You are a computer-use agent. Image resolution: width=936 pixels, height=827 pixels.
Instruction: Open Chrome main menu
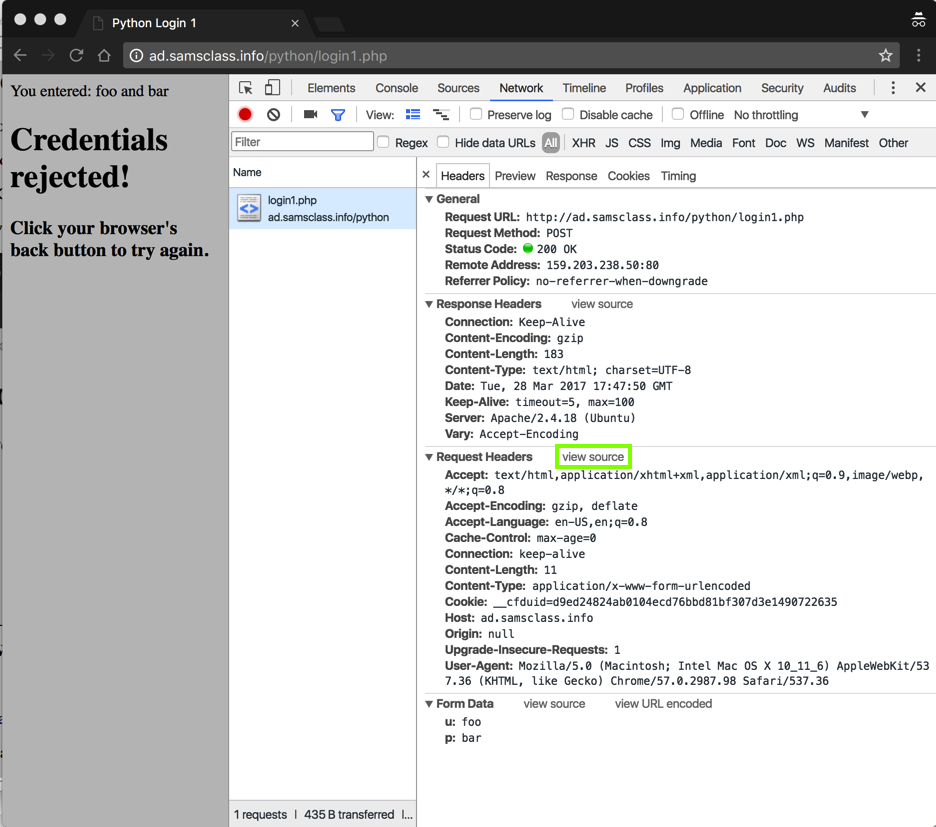tap(919, 56)
